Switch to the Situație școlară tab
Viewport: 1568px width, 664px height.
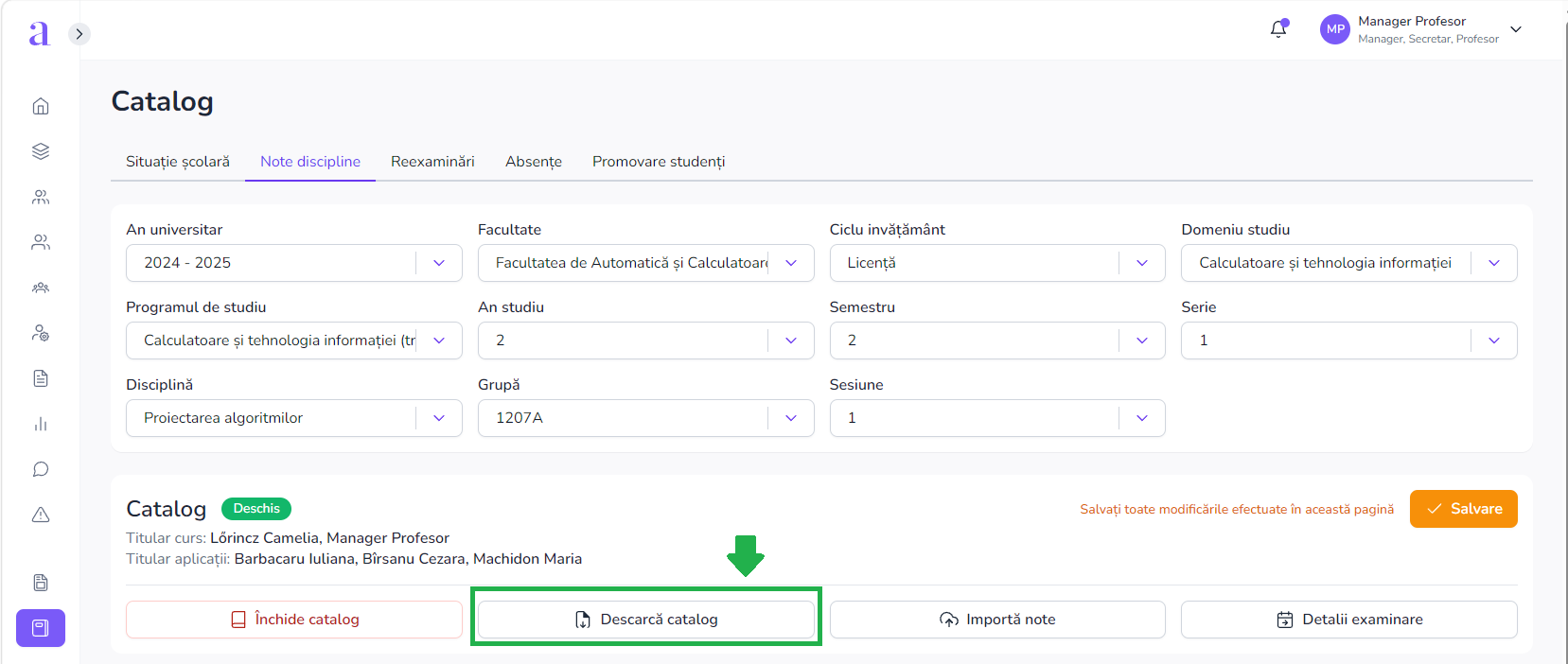[x=178, y=162]
